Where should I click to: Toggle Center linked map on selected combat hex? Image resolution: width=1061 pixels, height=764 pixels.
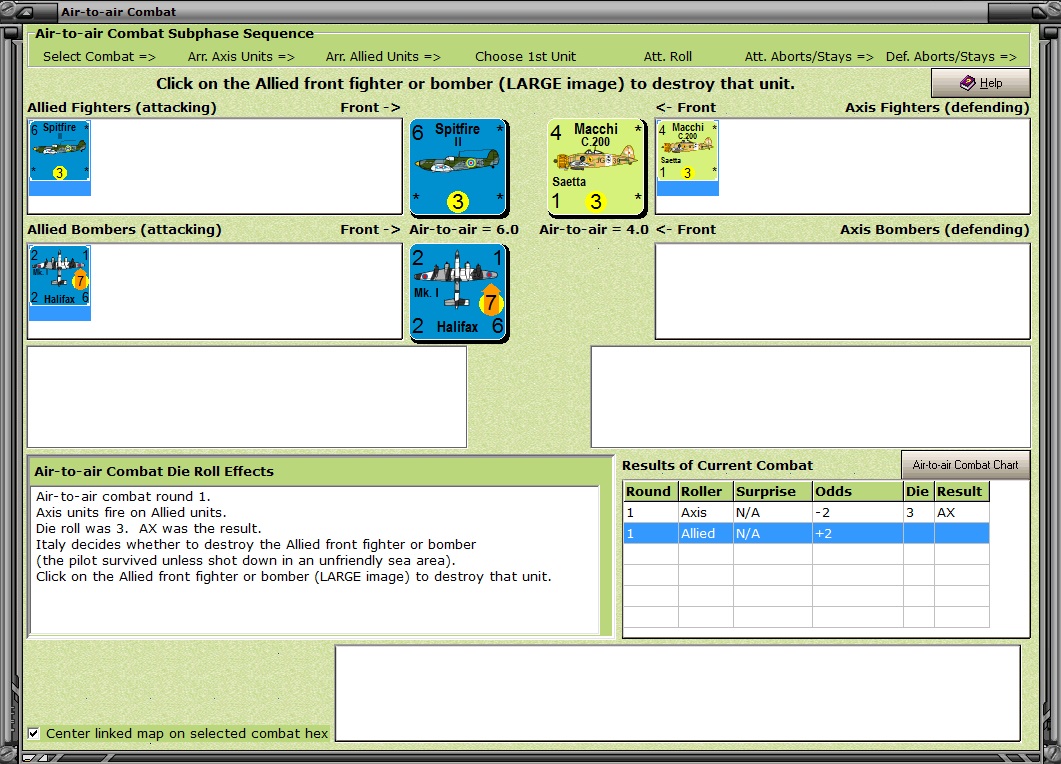[x=33, y=734]
